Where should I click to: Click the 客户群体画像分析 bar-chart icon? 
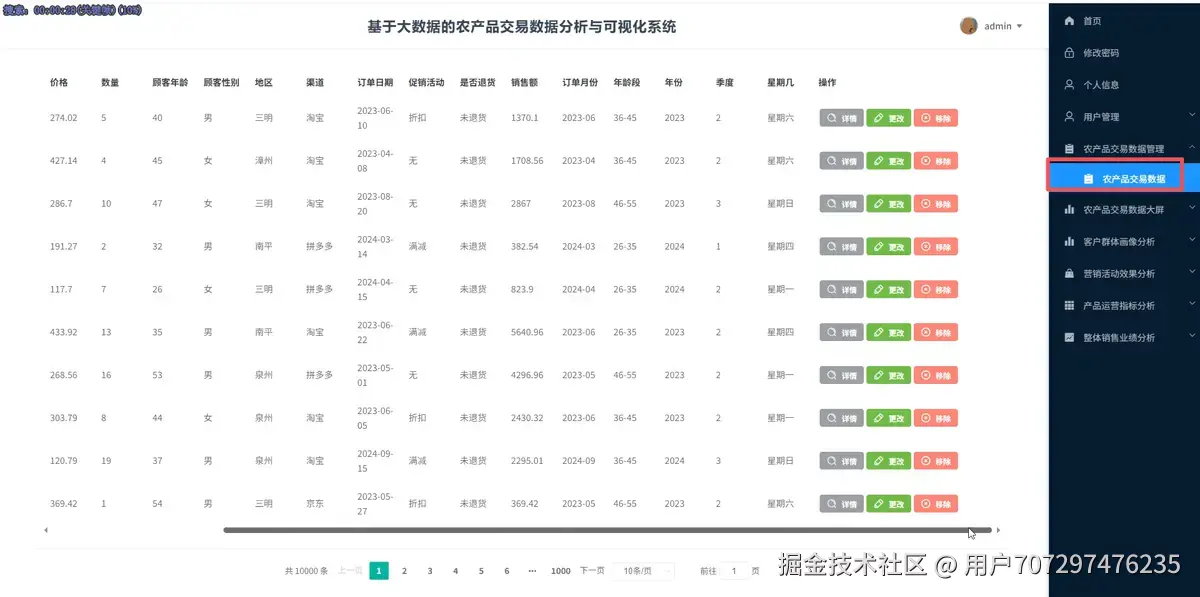click(1068, 241)
